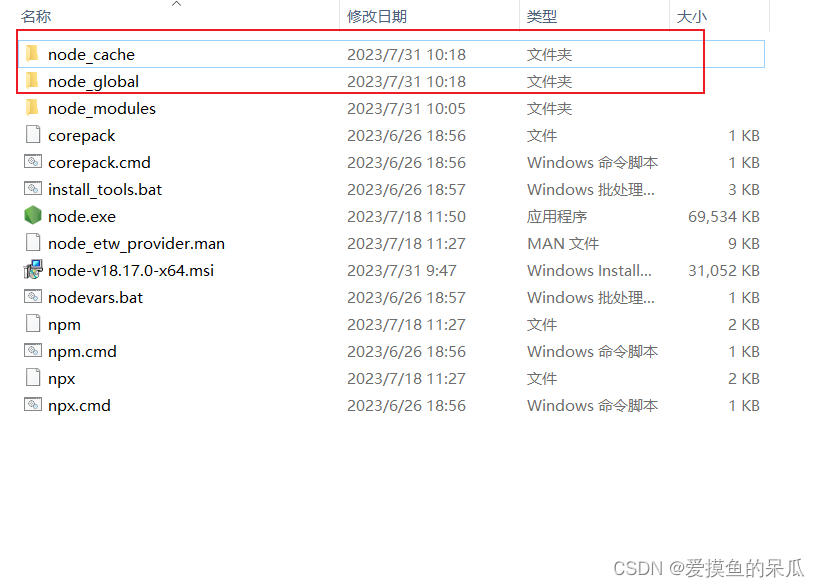Open the node_global folder icon
The width and height of the screenshot is (820, 587).
[x=33, y=81]
